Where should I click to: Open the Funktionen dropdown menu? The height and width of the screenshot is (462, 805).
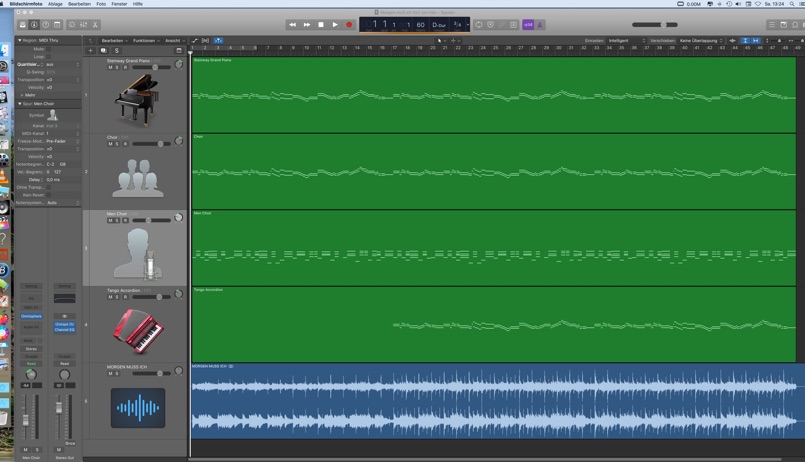[146, 41]
